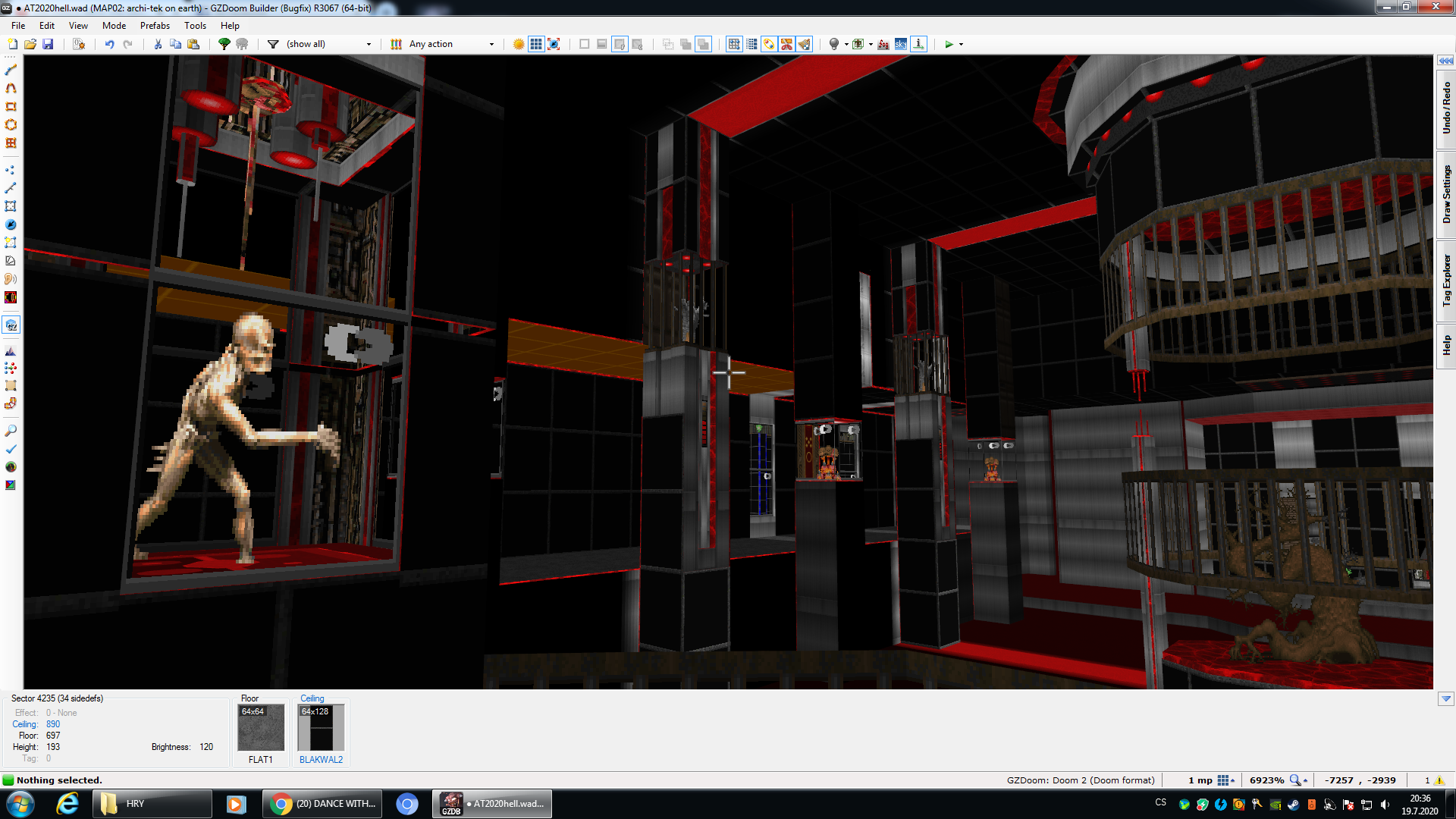Screen dimensions: 1456x819
Task: Click the fog icon in toolbar
Action: 883,44
